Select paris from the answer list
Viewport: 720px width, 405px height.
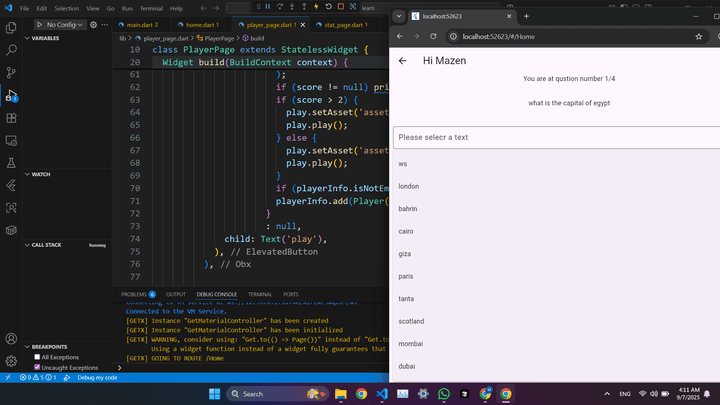406,276
